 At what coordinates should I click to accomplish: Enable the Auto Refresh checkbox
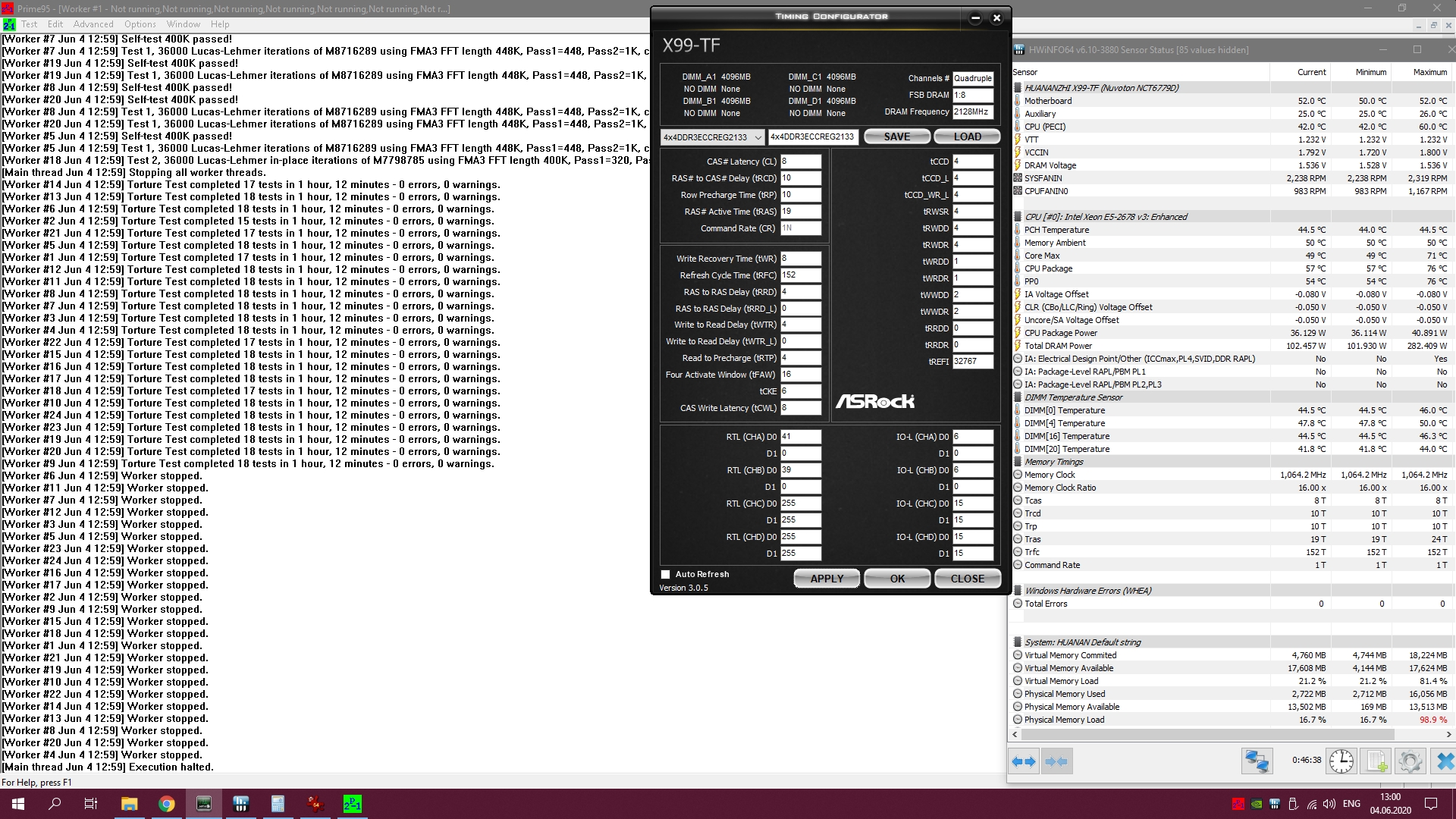click(x=666, y=575)
